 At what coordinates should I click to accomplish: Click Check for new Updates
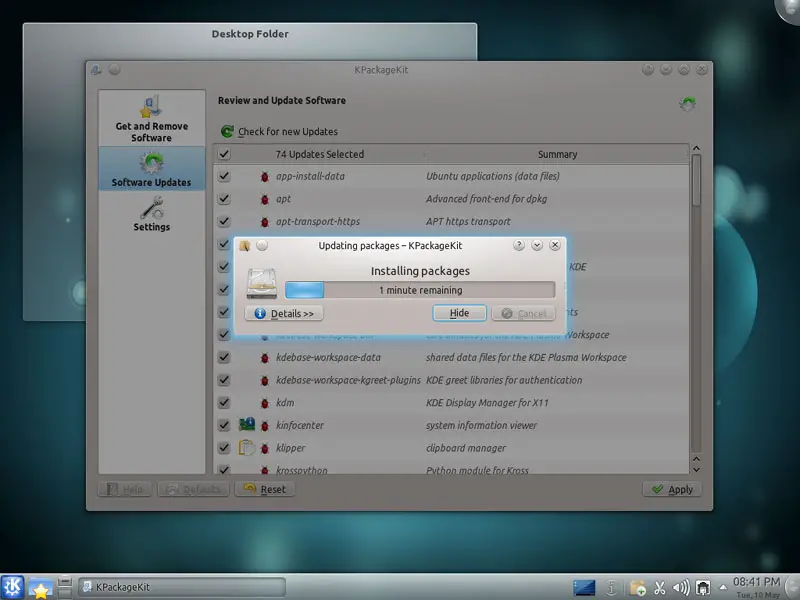click(x=280, y=132)
